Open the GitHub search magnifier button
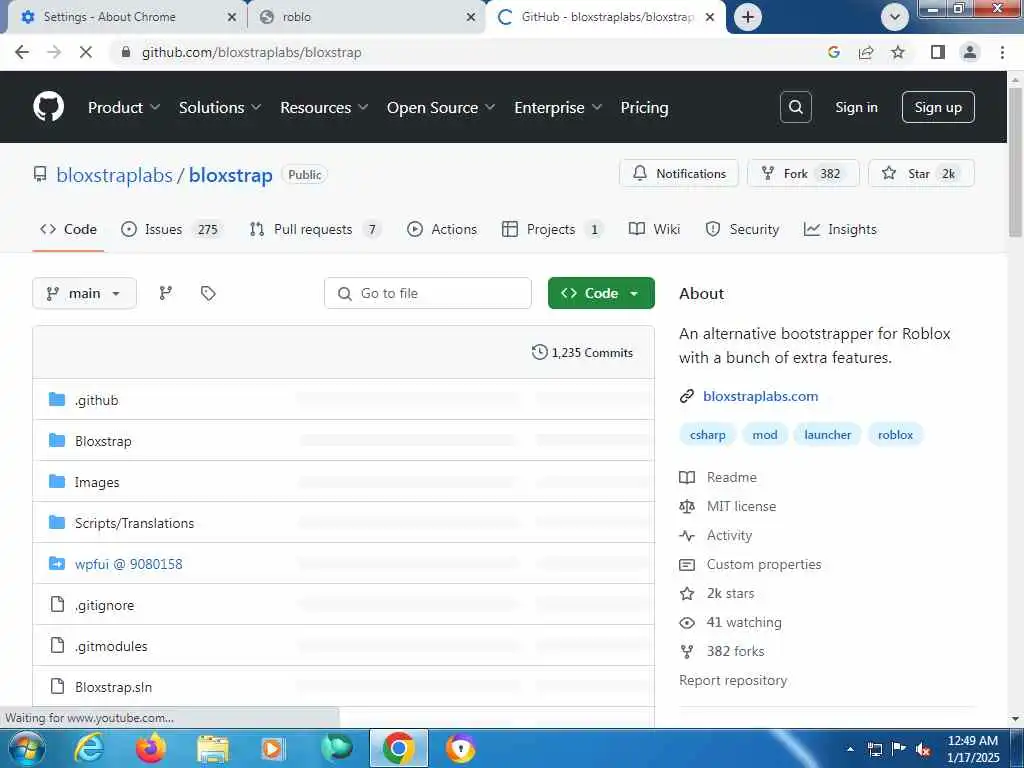Image resolution: width=1024 pixels, height=768 pixels. coord(795,107)
